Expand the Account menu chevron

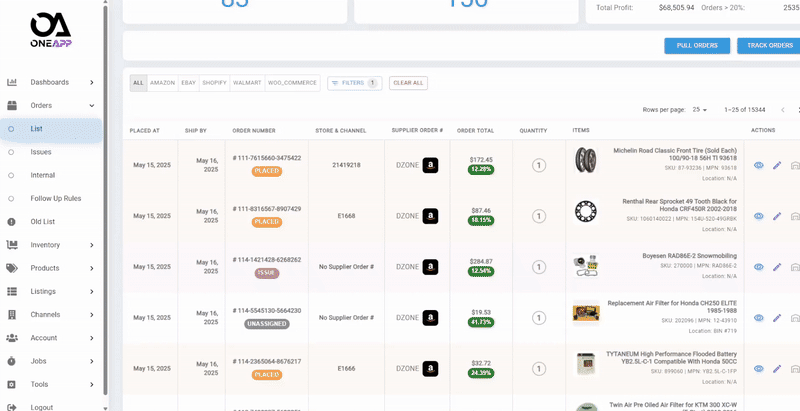coord(92,338)
